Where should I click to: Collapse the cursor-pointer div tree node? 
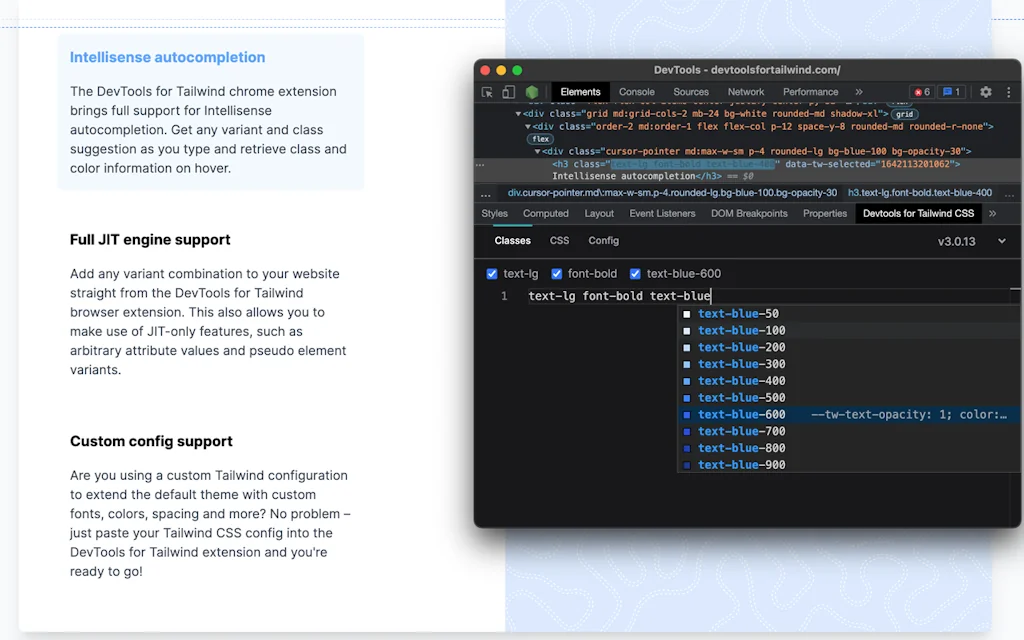[538, 149]
